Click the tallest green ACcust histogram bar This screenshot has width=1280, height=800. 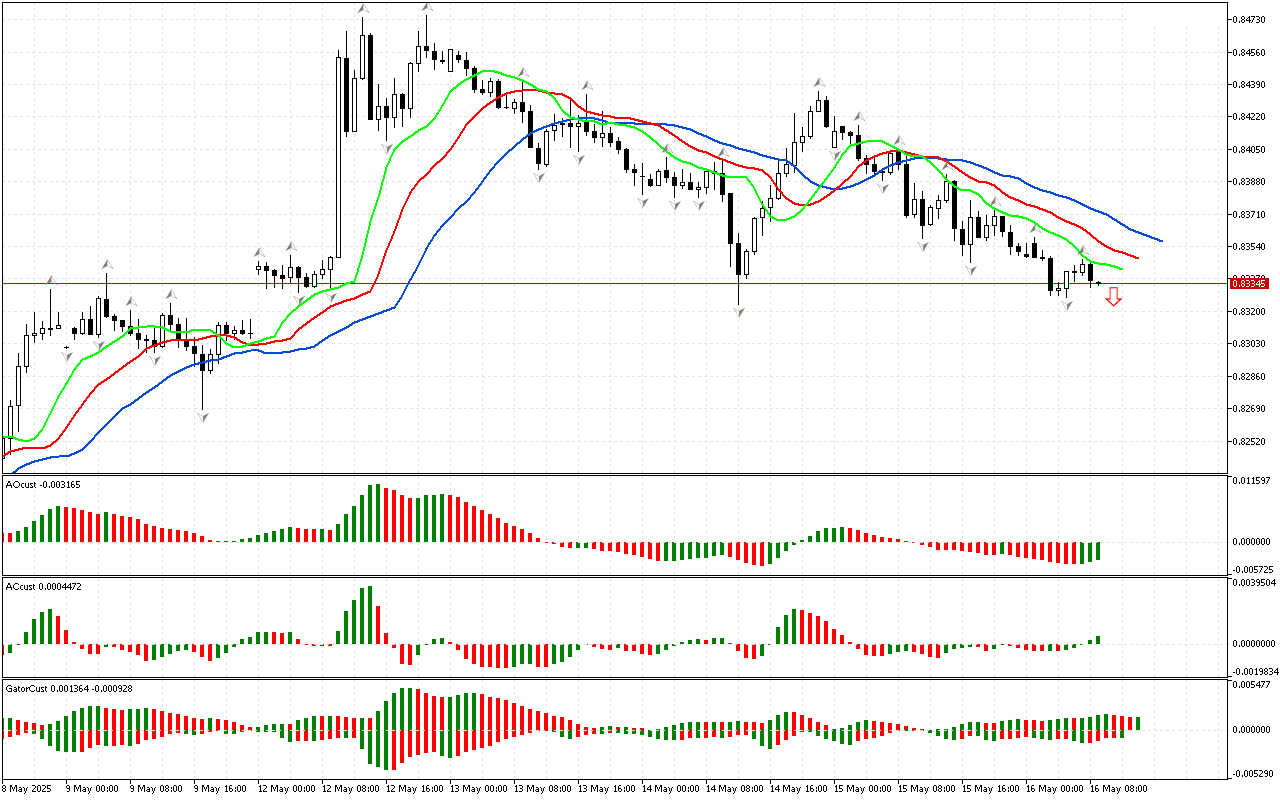pyautogui.click(x=369, y=614)
